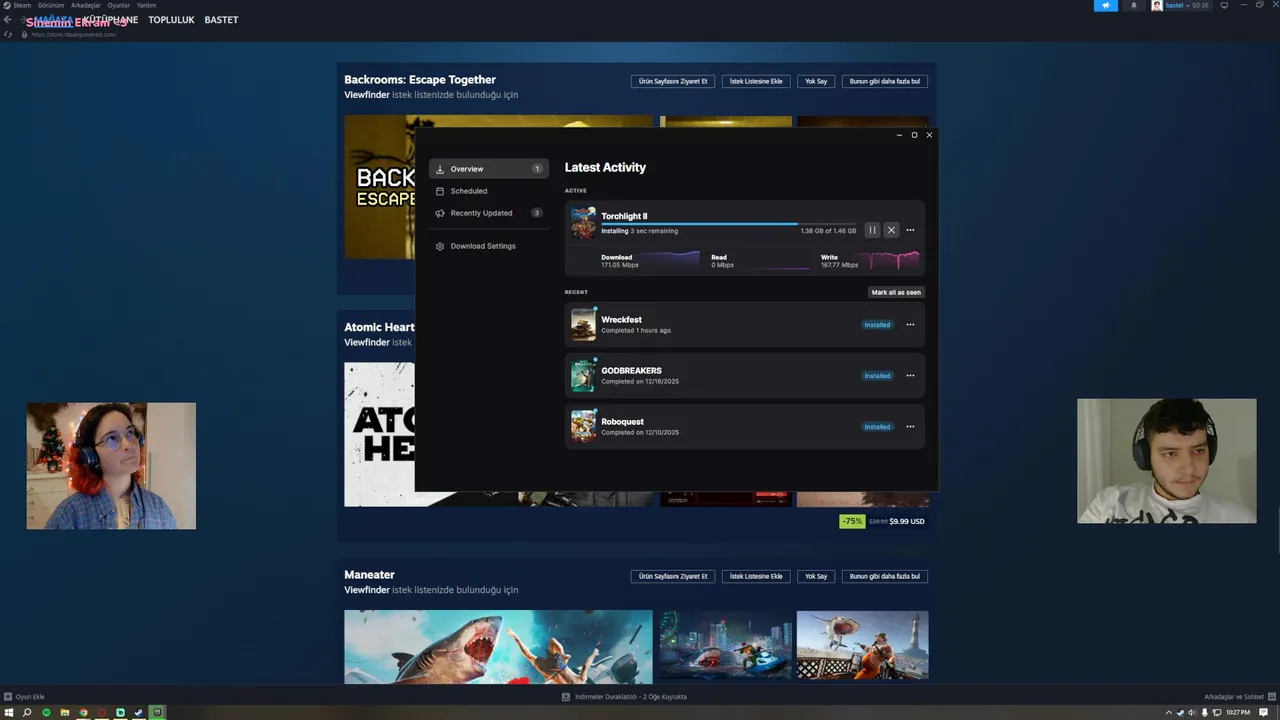Click the blue announcements megaphone button

1106,5
